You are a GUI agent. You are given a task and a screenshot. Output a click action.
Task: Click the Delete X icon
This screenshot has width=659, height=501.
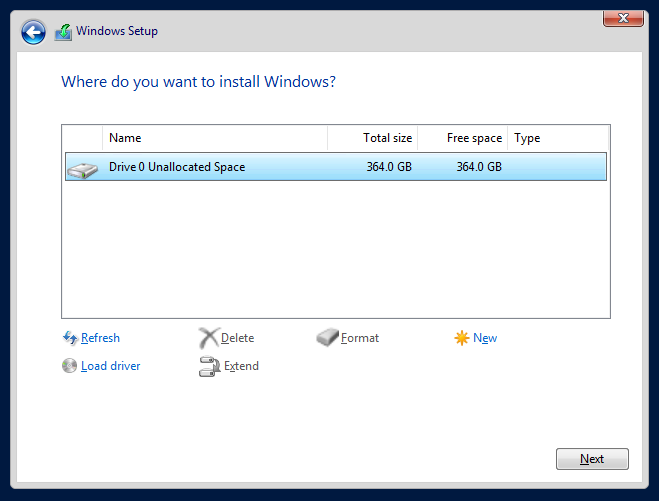tap(209, 338)
